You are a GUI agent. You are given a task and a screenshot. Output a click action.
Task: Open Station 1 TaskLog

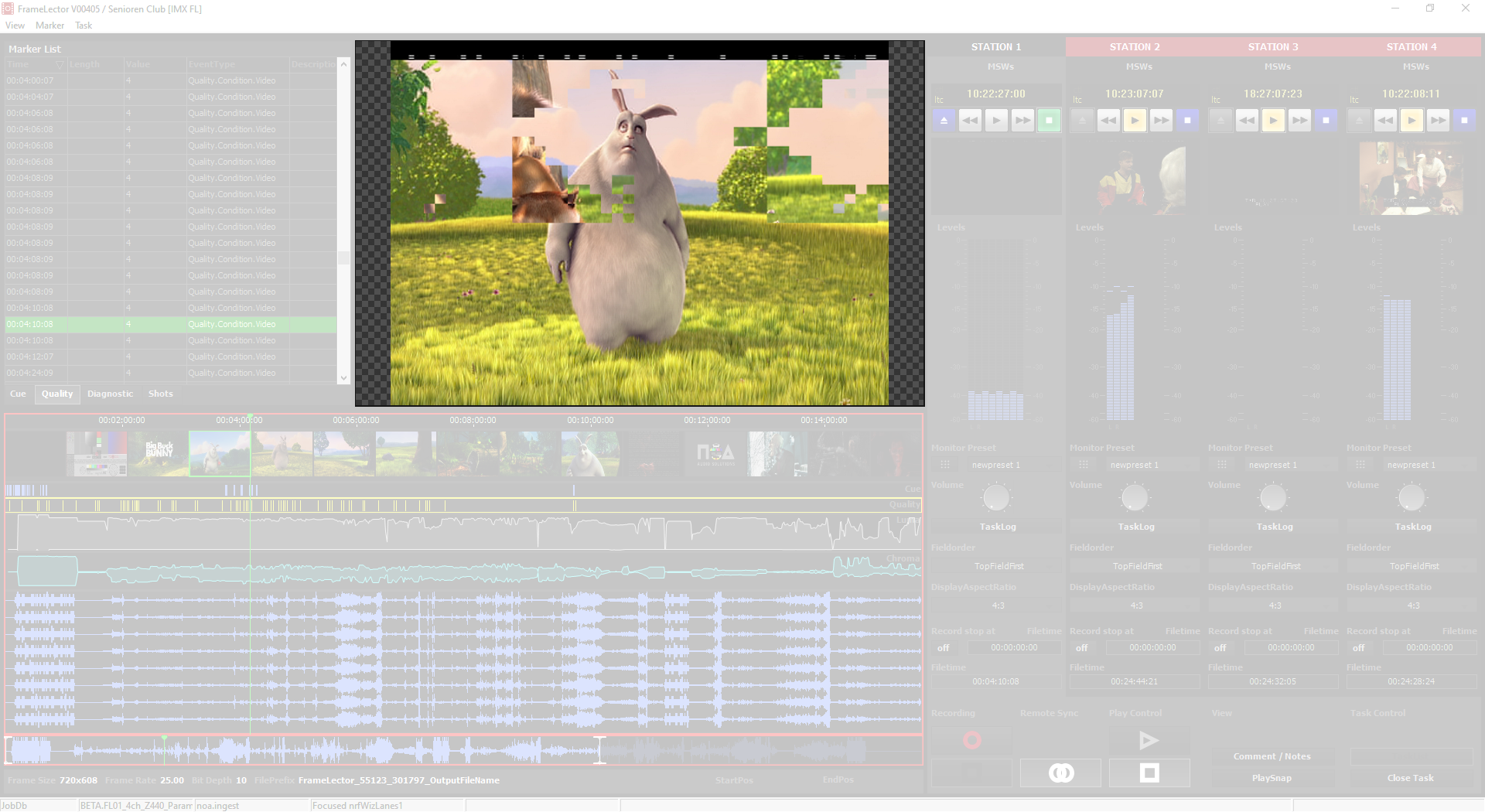[998, 527]
